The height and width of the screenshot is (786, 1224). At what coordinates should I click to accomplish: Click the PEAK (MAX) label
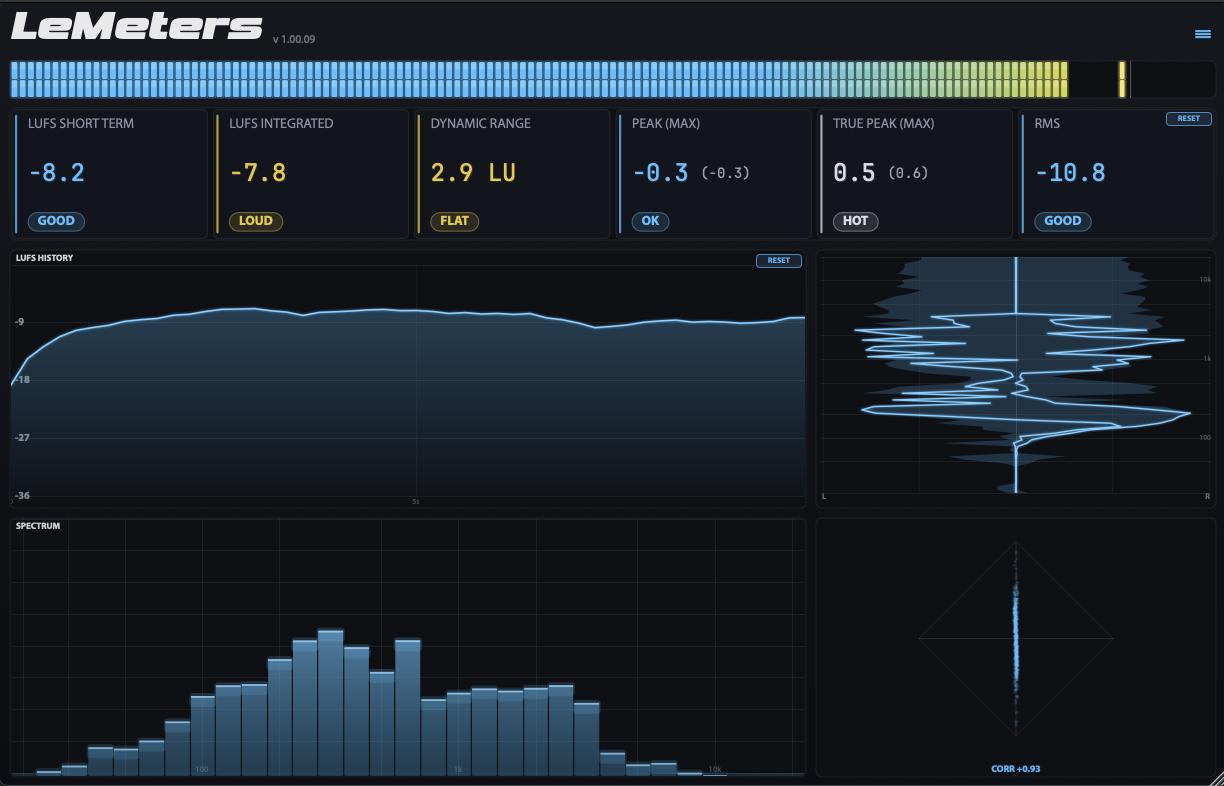coord(666,124)
